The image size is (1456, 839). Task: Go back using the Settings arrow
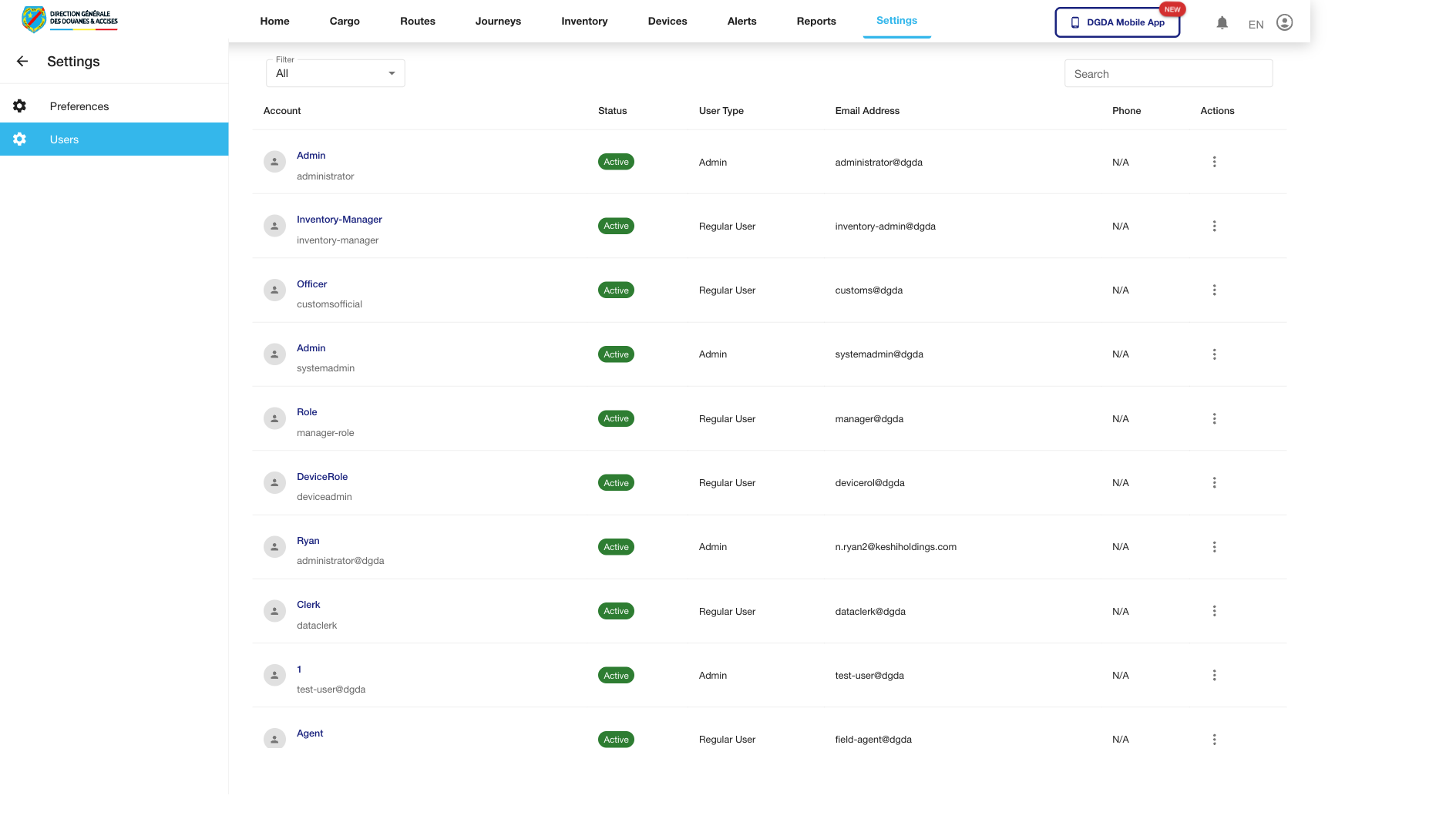click(x=22, y=61)
